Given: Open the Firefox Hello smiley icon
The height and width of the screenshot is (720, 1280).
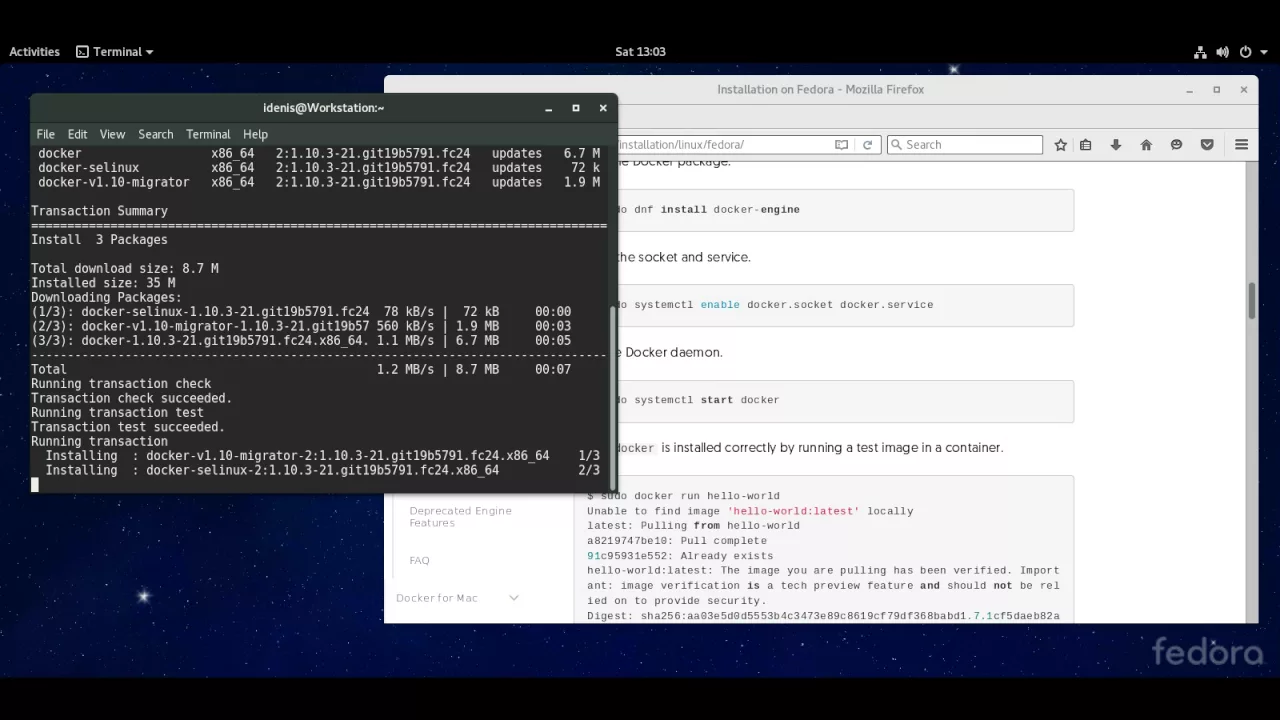Looking at the screenshot, I should click(1177, 145).
